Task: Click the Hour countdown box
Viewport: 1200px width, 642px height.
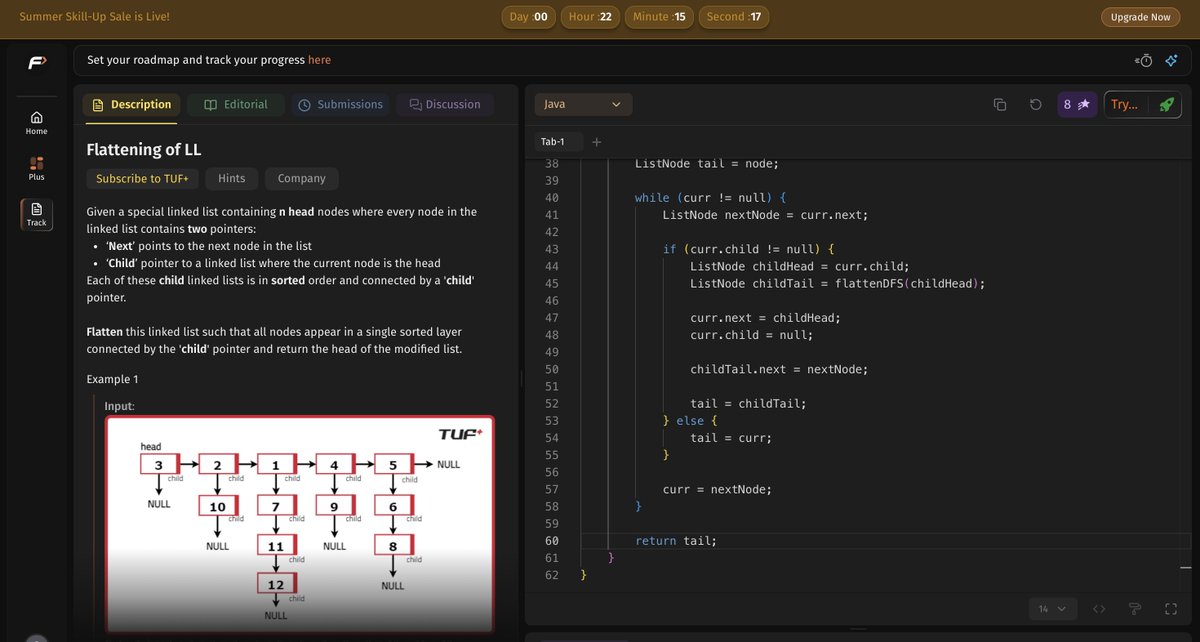Action: tap(590, 17)
